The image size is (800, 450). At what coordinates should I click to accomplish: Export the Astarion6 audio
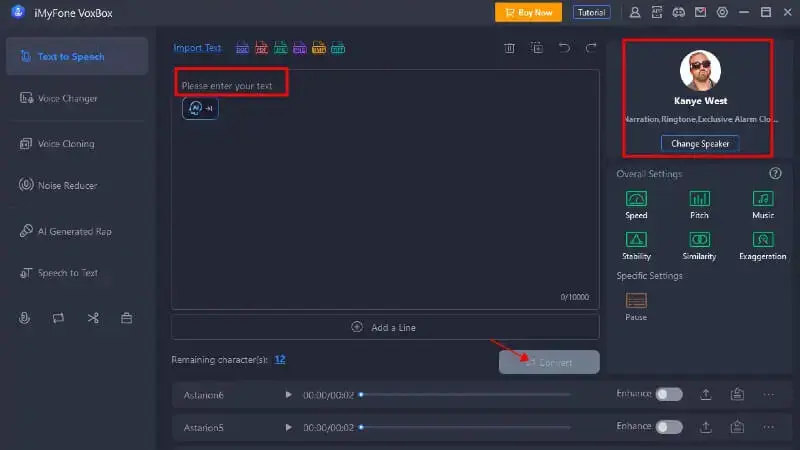(x=706, y=394)
